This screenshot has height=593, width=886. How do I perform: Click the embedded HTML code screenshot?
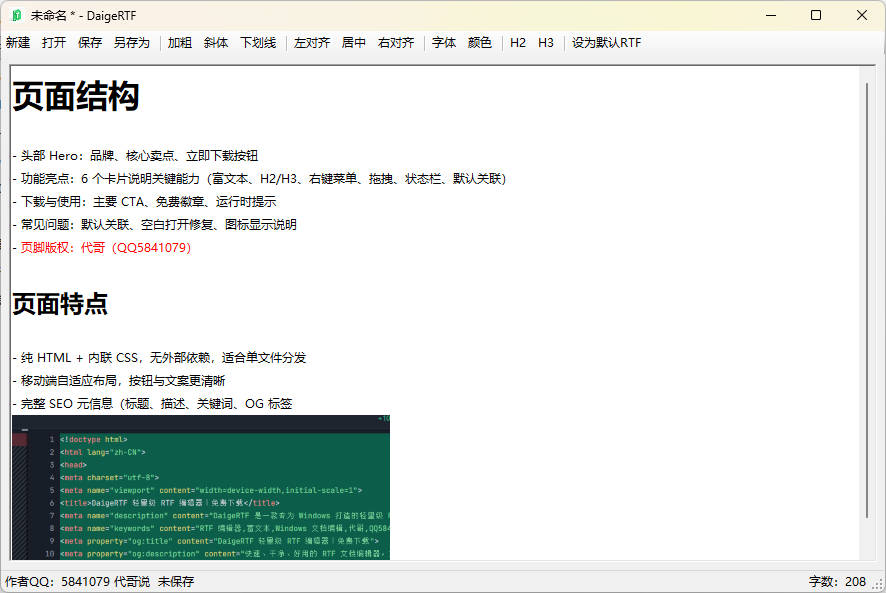pyautogui.click(x=200, y=490)
